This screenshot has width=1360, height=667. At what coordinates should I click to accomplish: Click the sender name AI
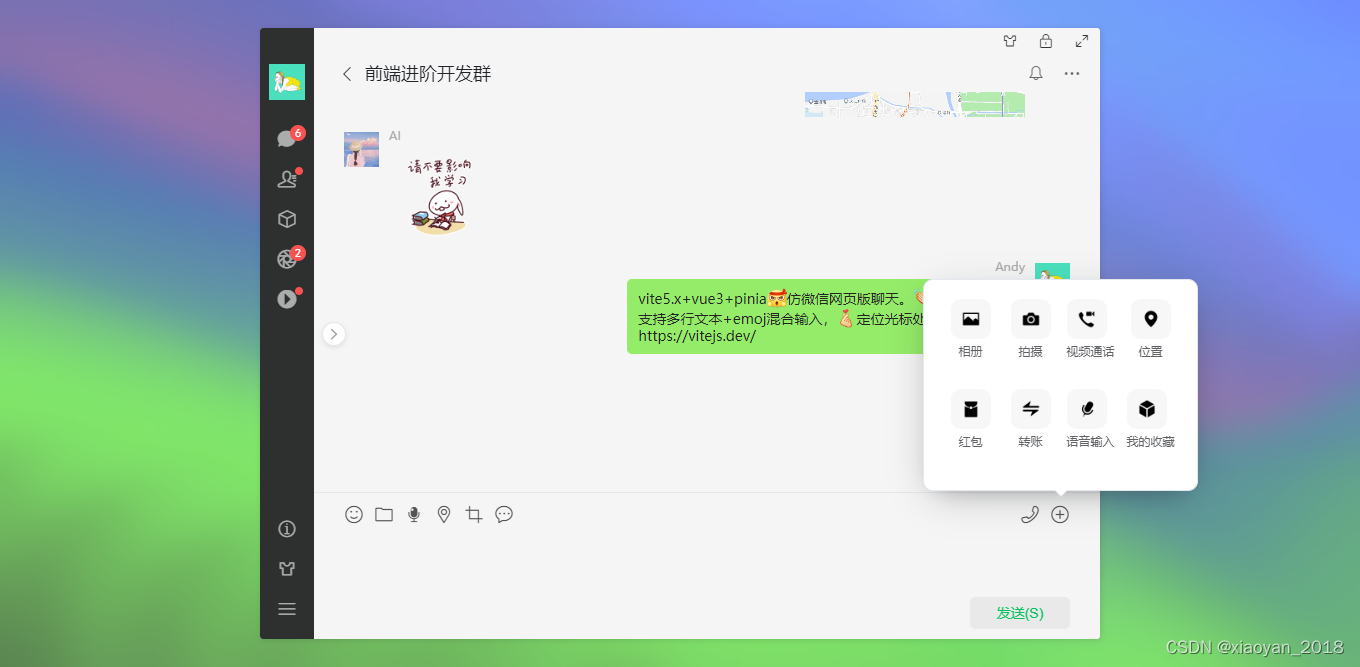[395, 136]
